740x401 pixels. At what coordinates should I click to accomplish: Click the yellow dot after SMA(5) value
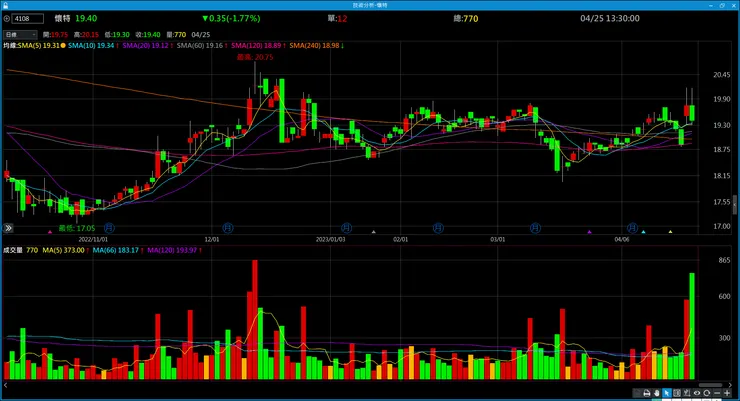(63, 46)
